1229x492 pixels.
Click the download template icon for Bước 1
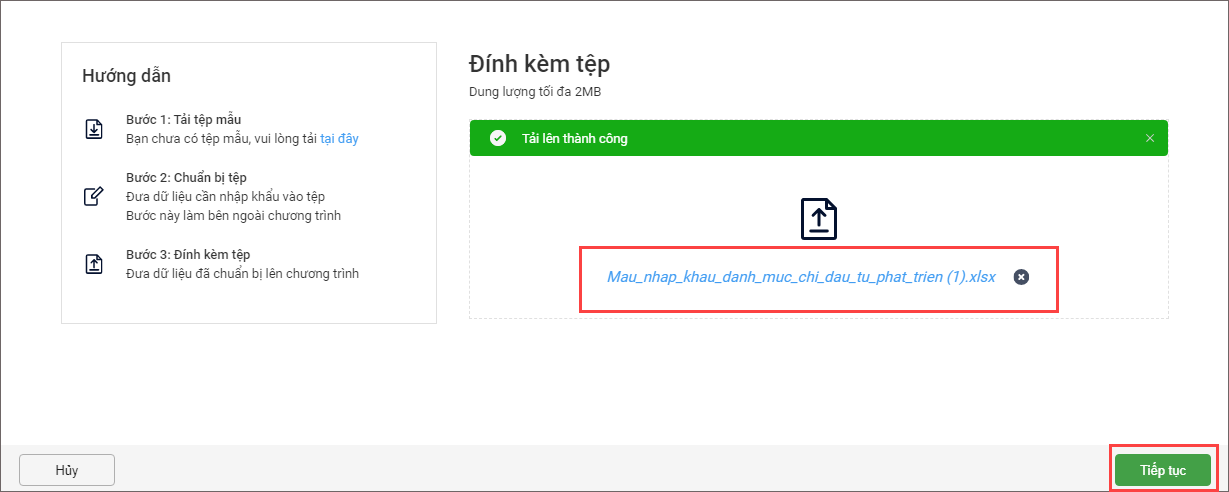click(x=94, y=129)
